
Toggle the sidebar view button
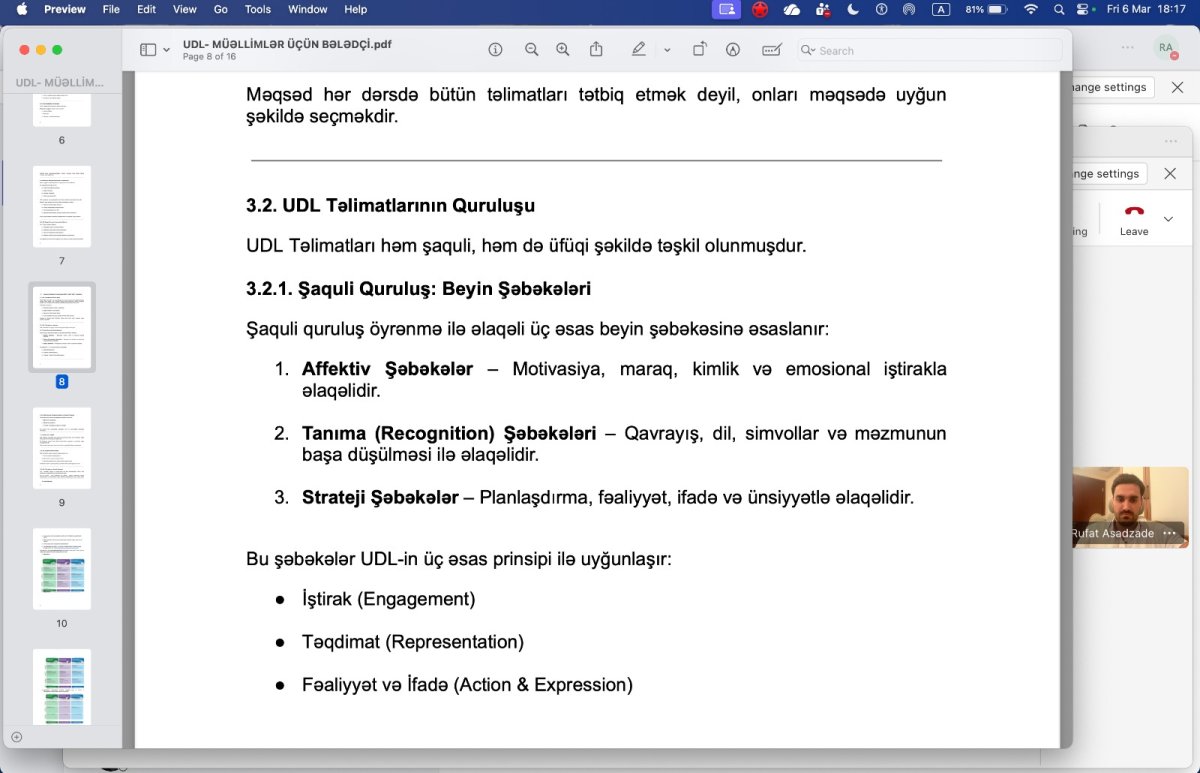[x=148, y=50]
